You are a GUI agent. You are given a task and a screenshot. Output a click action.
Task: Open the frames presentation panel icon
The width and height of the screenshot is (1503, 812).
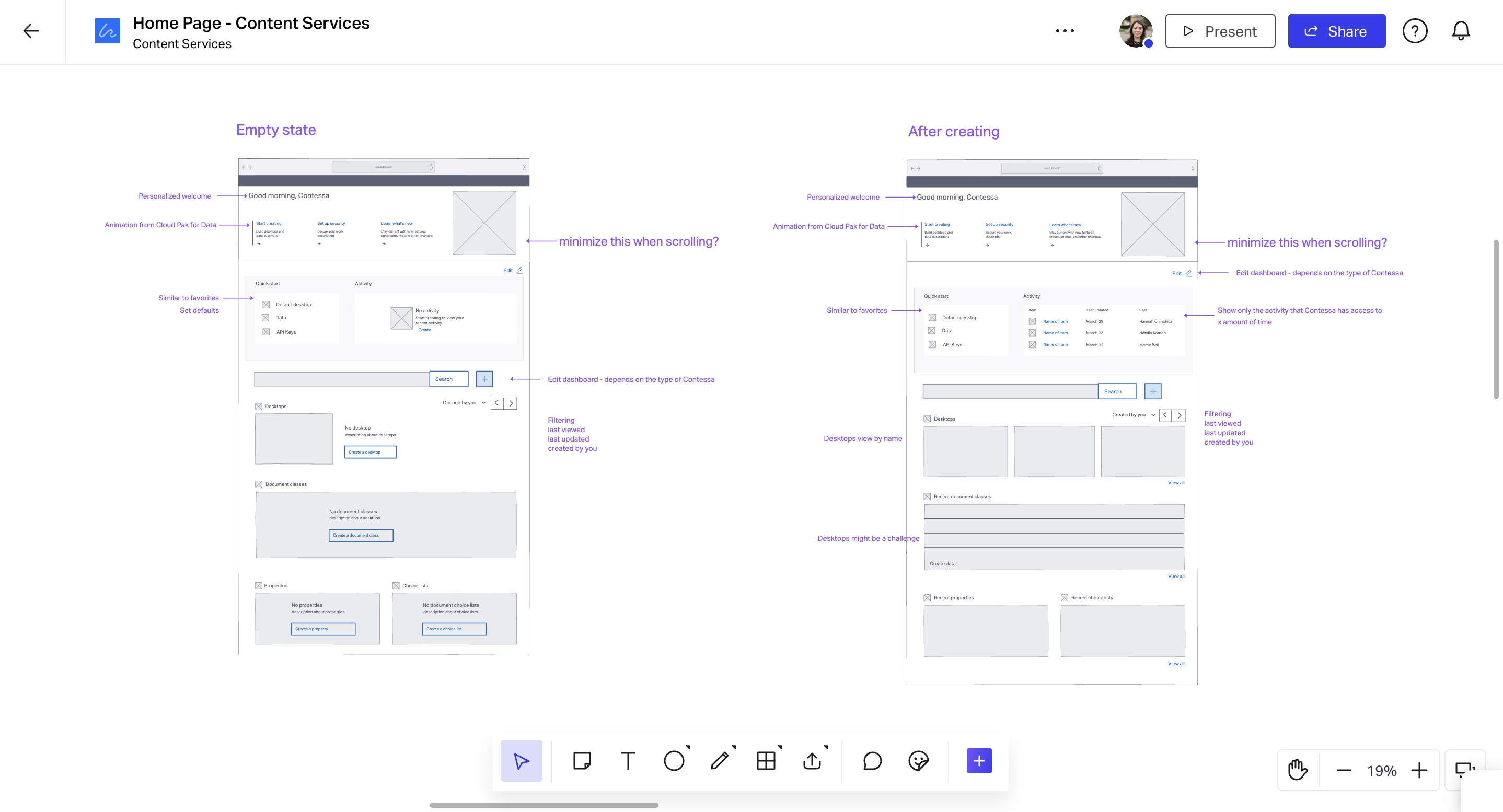coord(1464,771)
